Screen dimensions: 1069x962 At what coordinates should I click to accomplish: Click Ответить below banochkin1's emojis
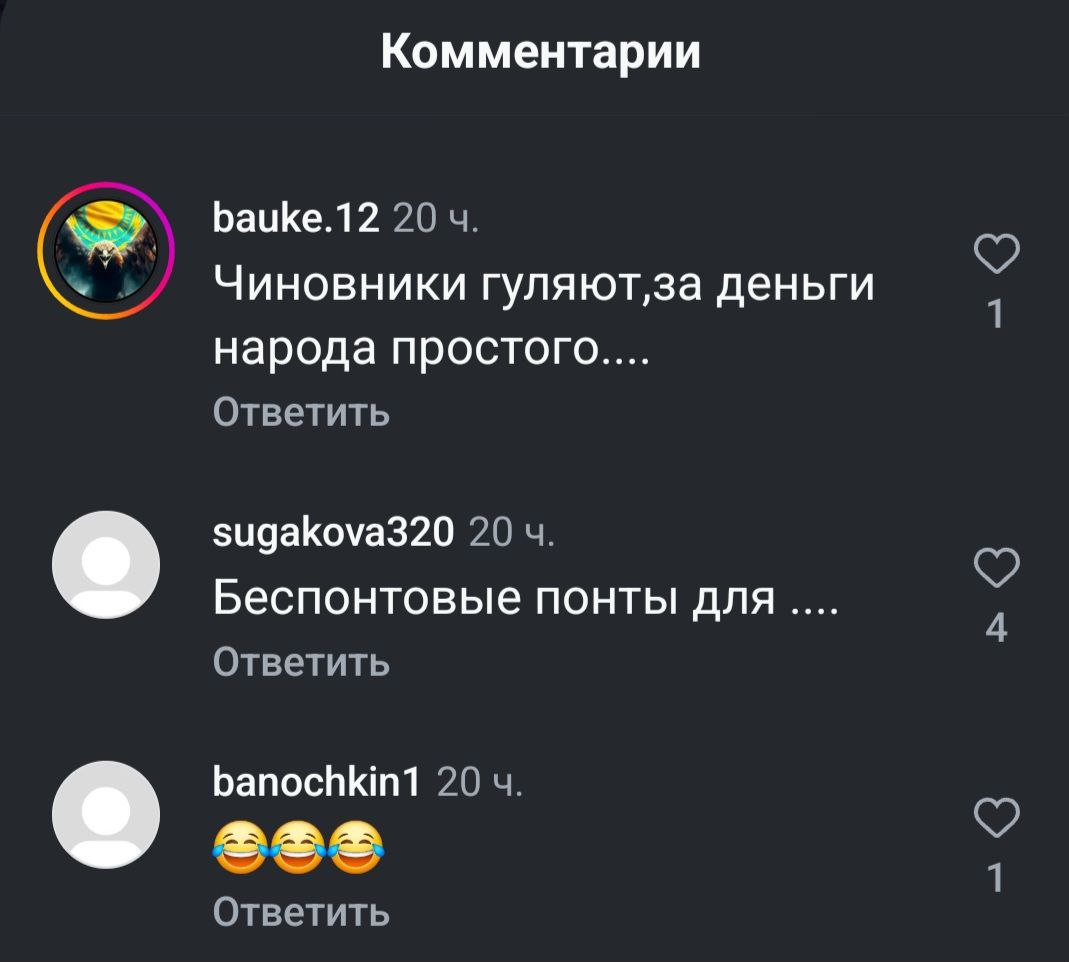click(301, 912)
